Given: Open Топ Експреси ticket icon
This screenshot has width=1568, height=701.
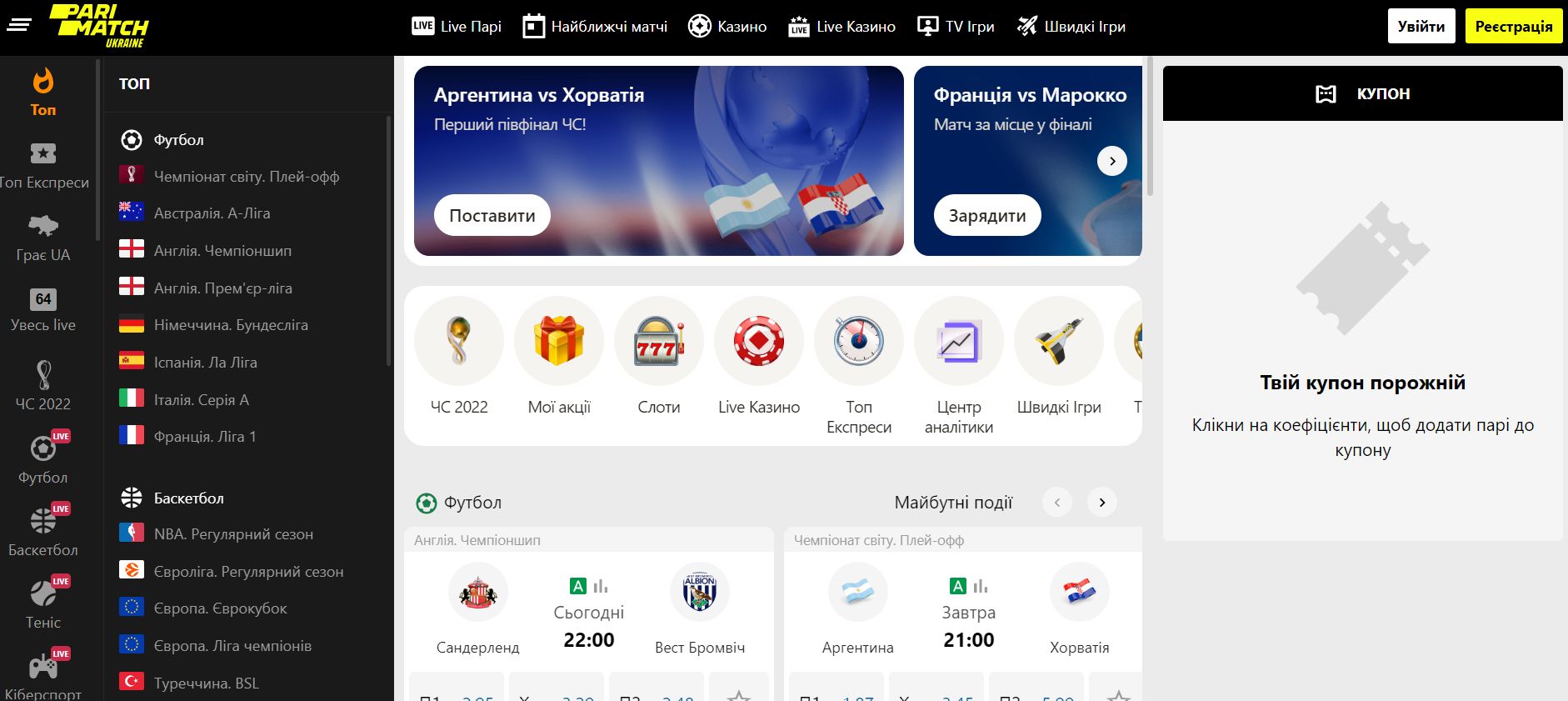Looking at the screenshot, I should pyautogui.click(x=42, y=153).
